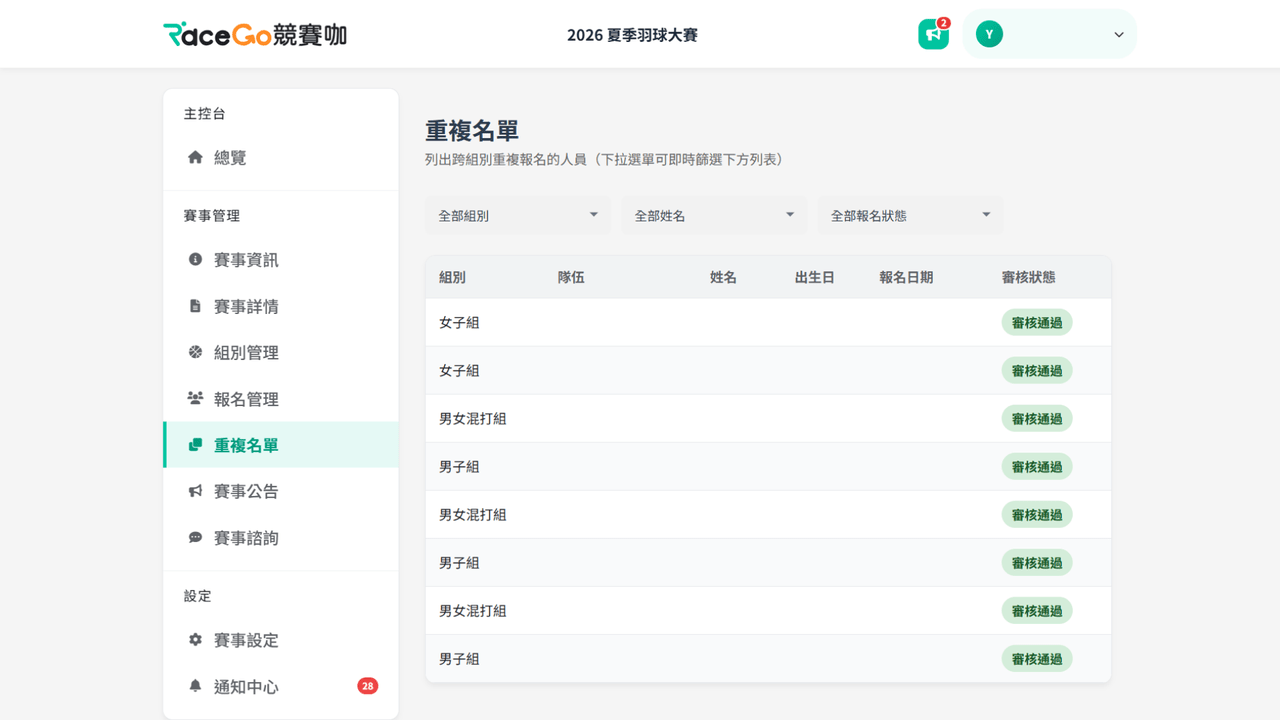Viewport: 1280px width, 720px height.
Task: Open the header announcements megaphone icon
Action: pos(933,34)
